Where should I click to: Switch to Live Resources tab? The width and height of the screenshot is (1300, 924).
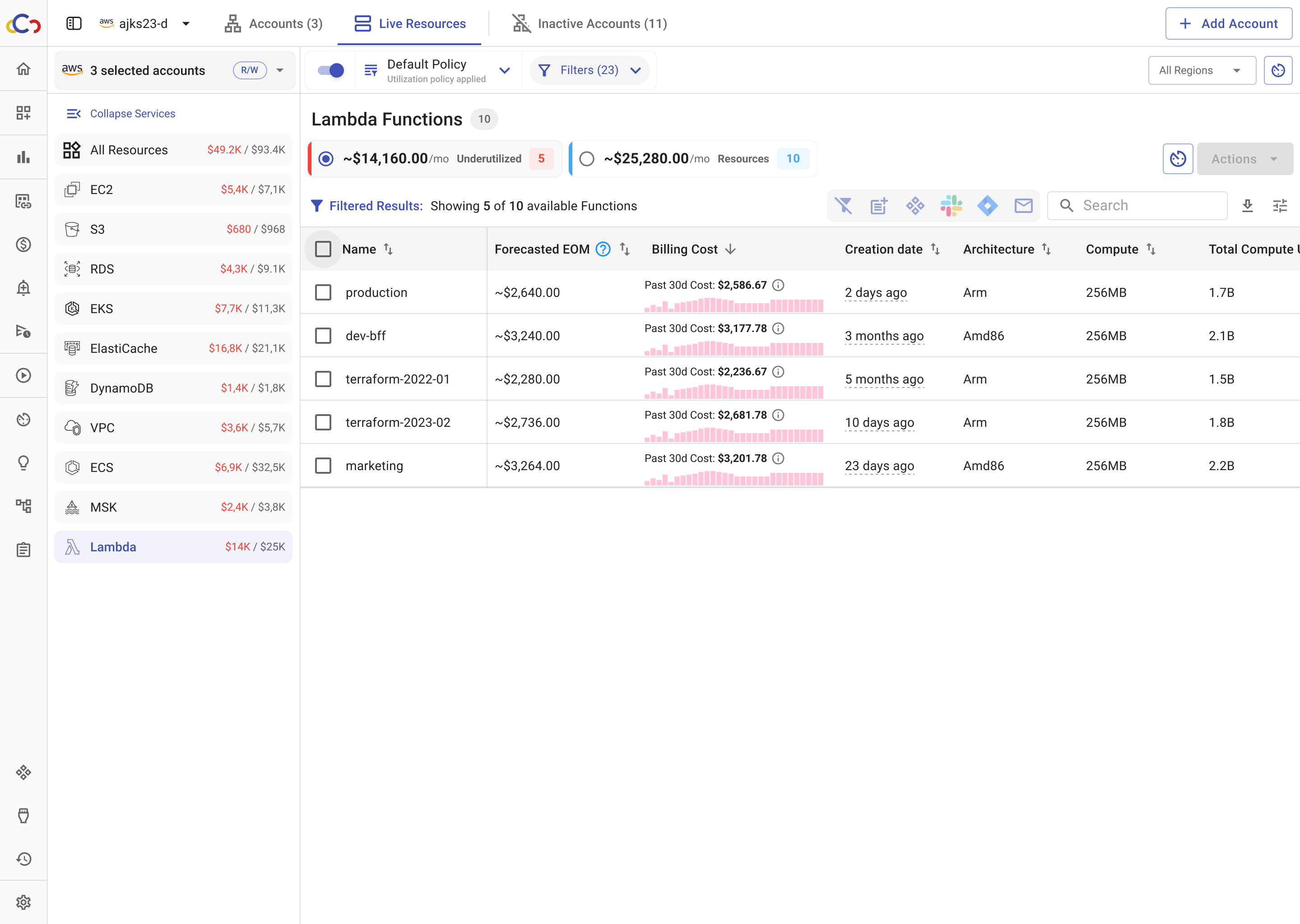[409, 23]
